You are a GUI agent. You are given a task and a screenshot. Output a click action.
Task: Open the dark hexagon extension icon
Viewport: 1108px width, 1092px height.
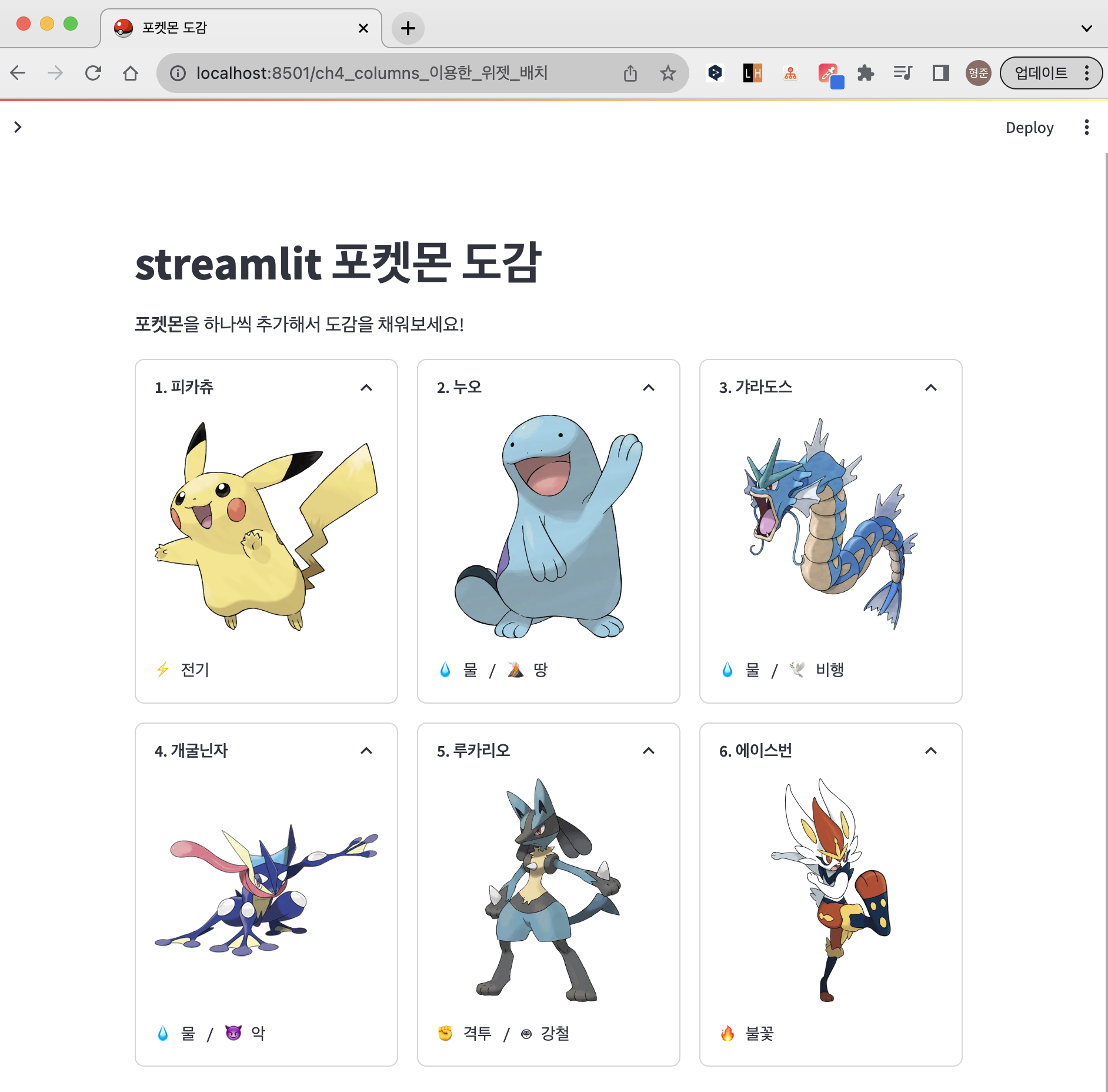pos(715,73)
